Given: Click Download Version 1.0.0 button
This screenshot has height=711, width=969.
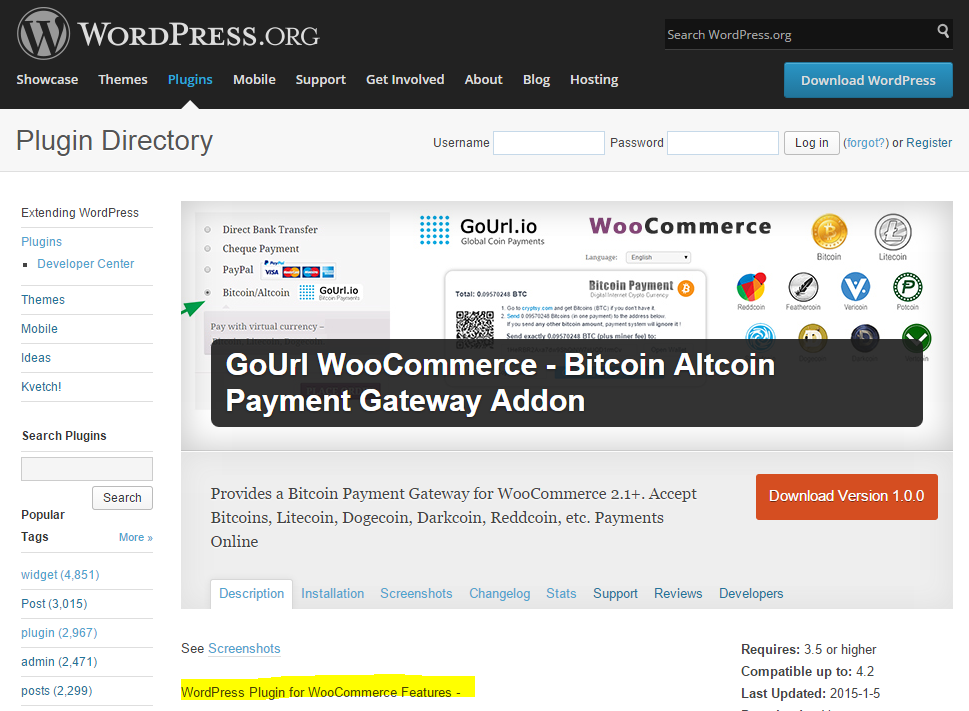Looking at the screenshot, I should click(847, 497).
